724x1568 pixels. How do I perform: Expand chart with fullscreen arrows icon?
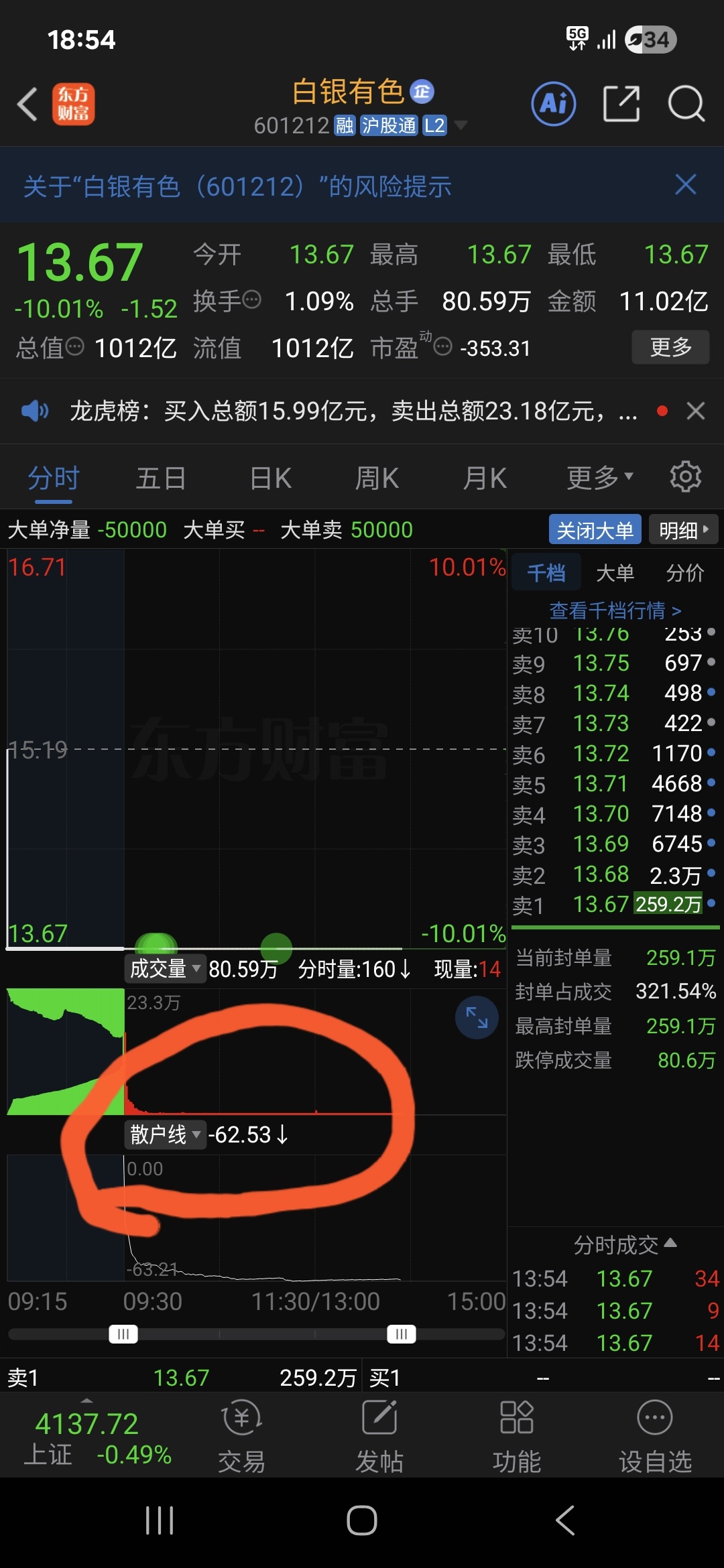point(477,1018)
